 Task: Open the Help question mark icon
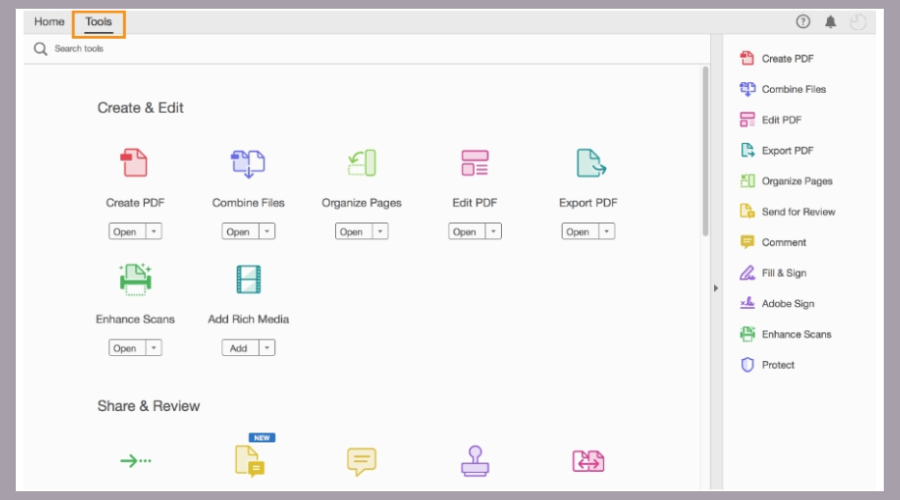coord(803,22)
